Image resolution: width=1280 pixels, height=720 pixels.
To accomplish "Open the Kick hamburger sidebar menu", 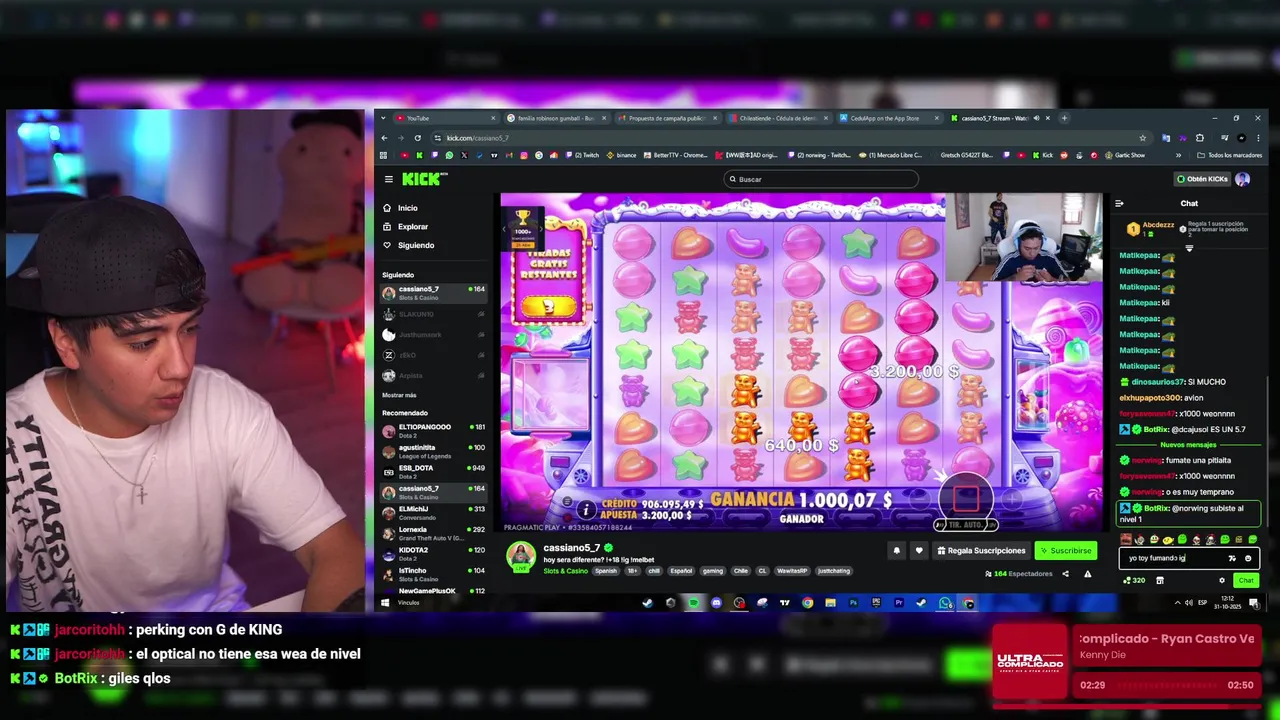I will pyautogui.click(x=389, y=179).
